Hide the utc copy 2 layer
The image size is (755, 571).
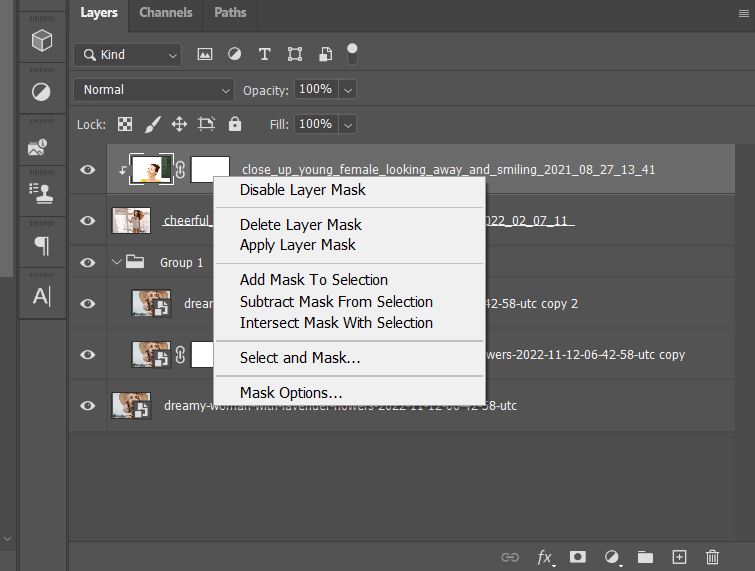click(x=88, y=304)
